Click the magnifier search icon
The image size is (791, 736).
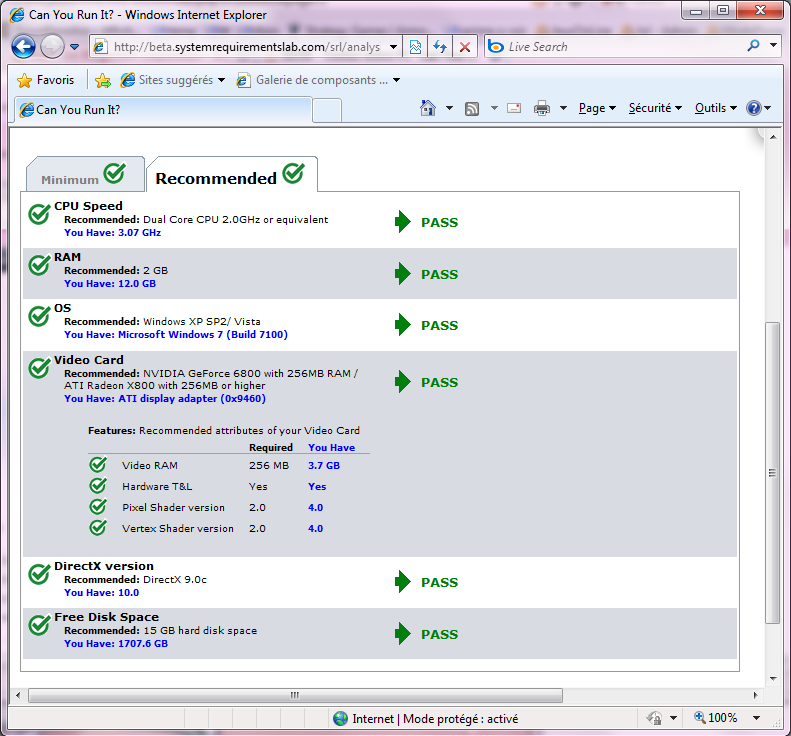pos(753,46)
